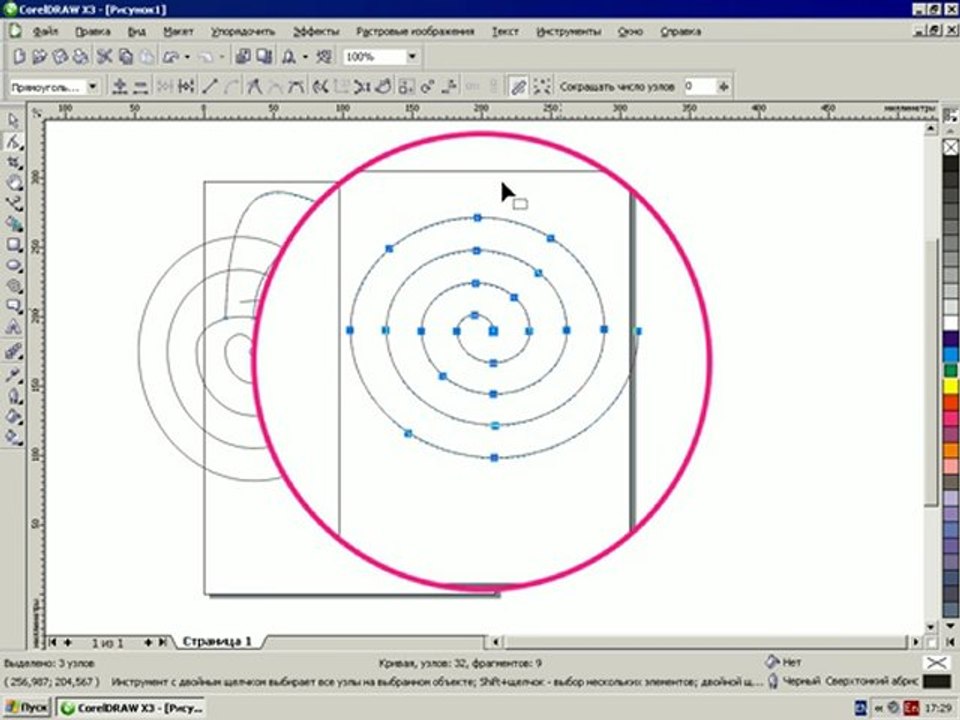Select the Rectangle tool in toolbox

(x=13, y=245)
